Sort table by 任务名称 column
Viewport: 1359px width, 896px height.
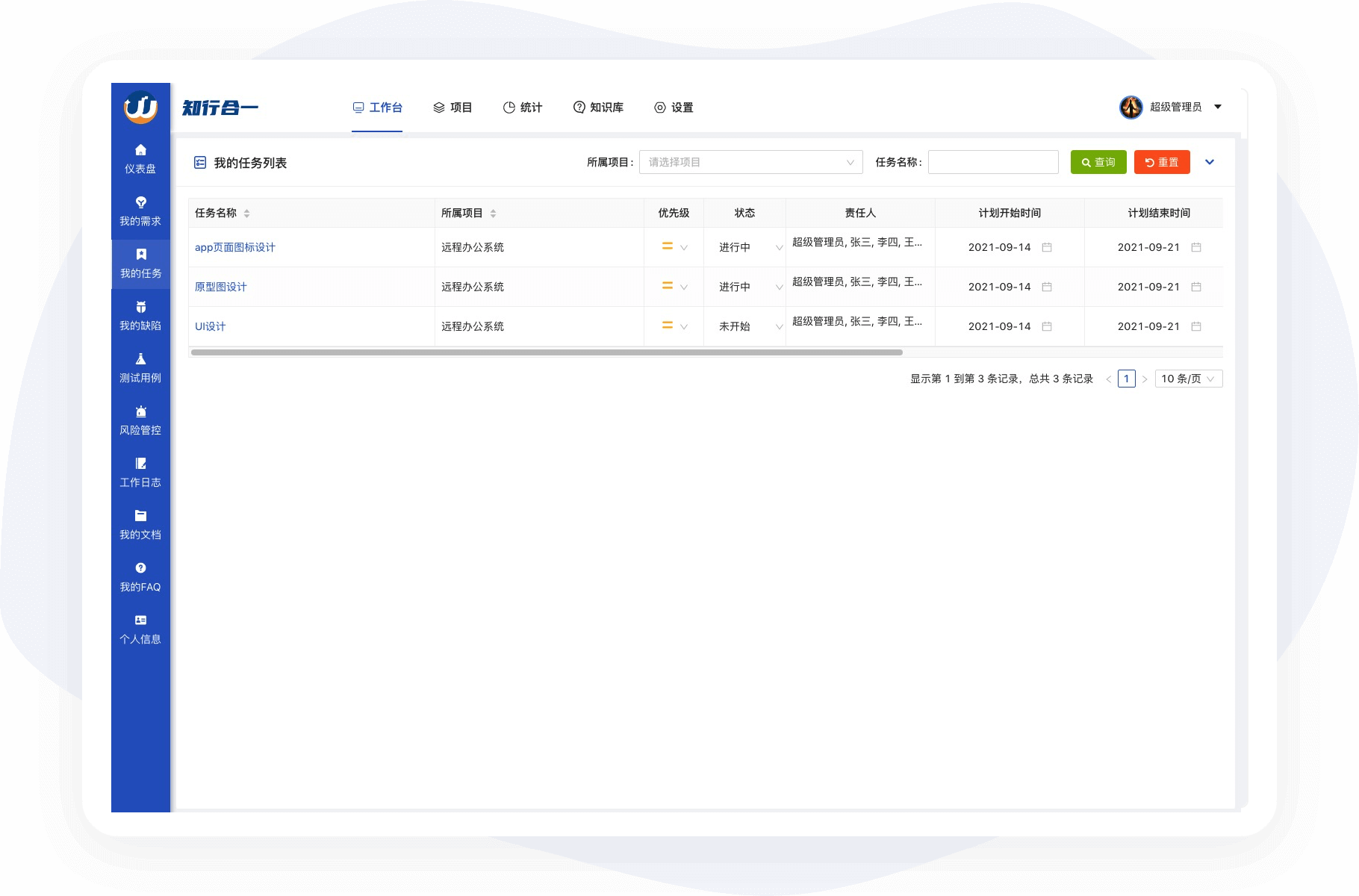[246, 214]
